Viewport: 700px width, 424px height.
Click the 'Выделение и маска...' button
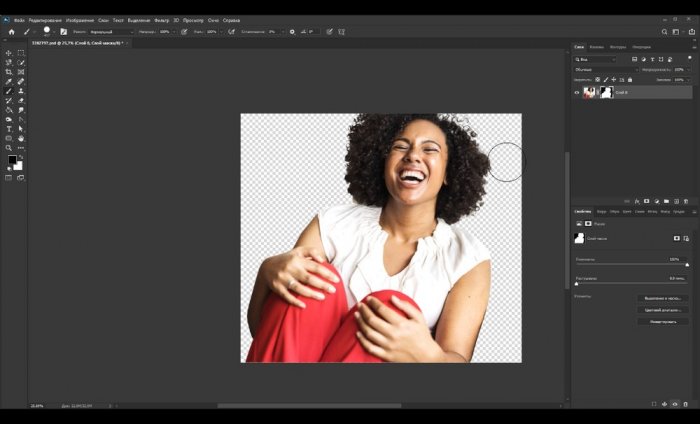point(662,298)
